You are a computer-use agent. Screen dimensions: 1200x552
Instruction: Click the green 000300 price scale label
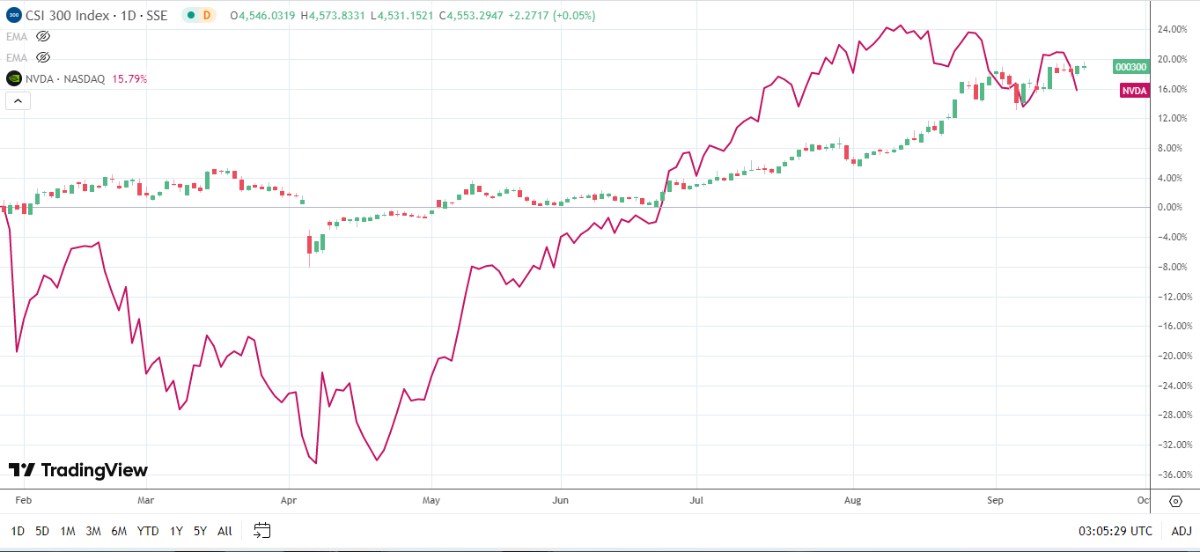click(1130, 67)
